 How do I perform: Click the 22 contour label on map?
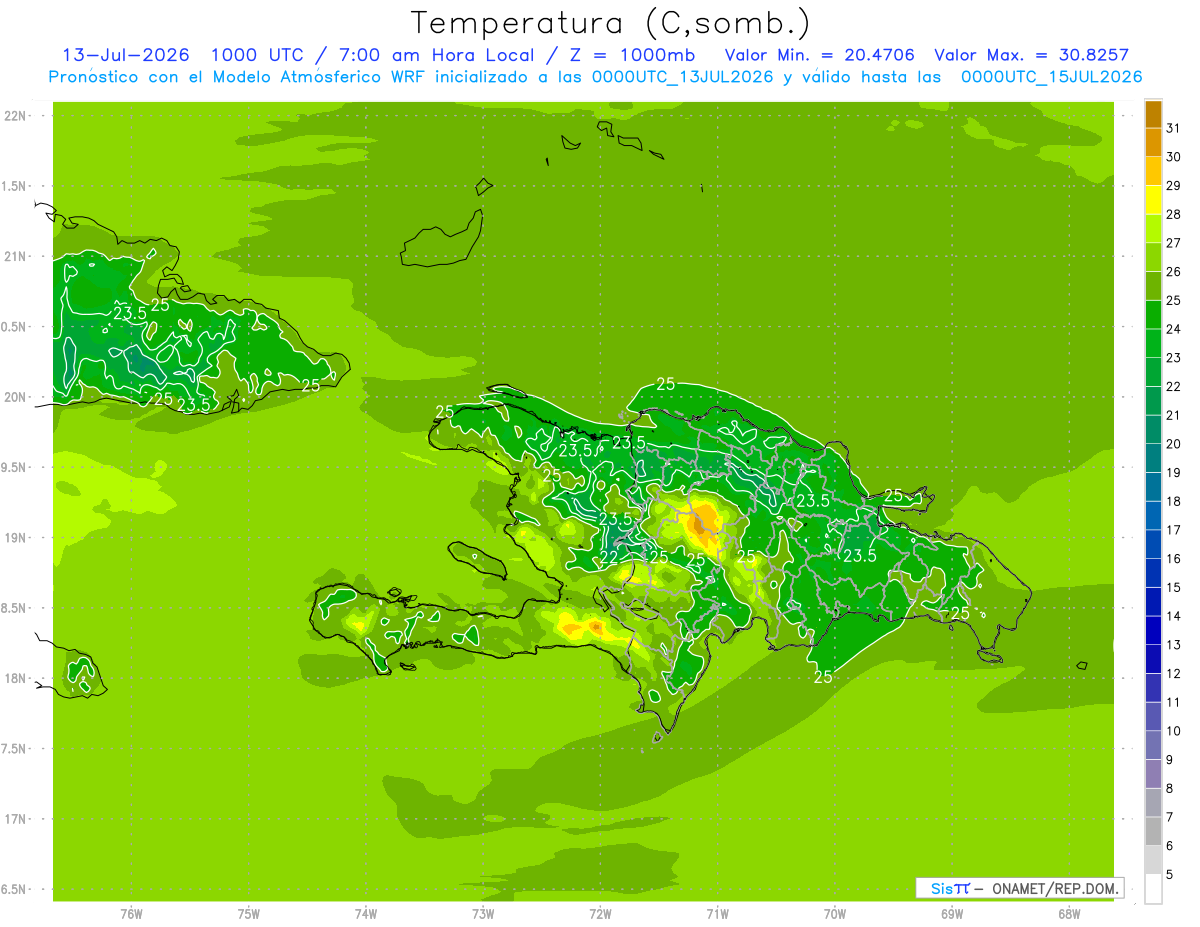(609, 557)
